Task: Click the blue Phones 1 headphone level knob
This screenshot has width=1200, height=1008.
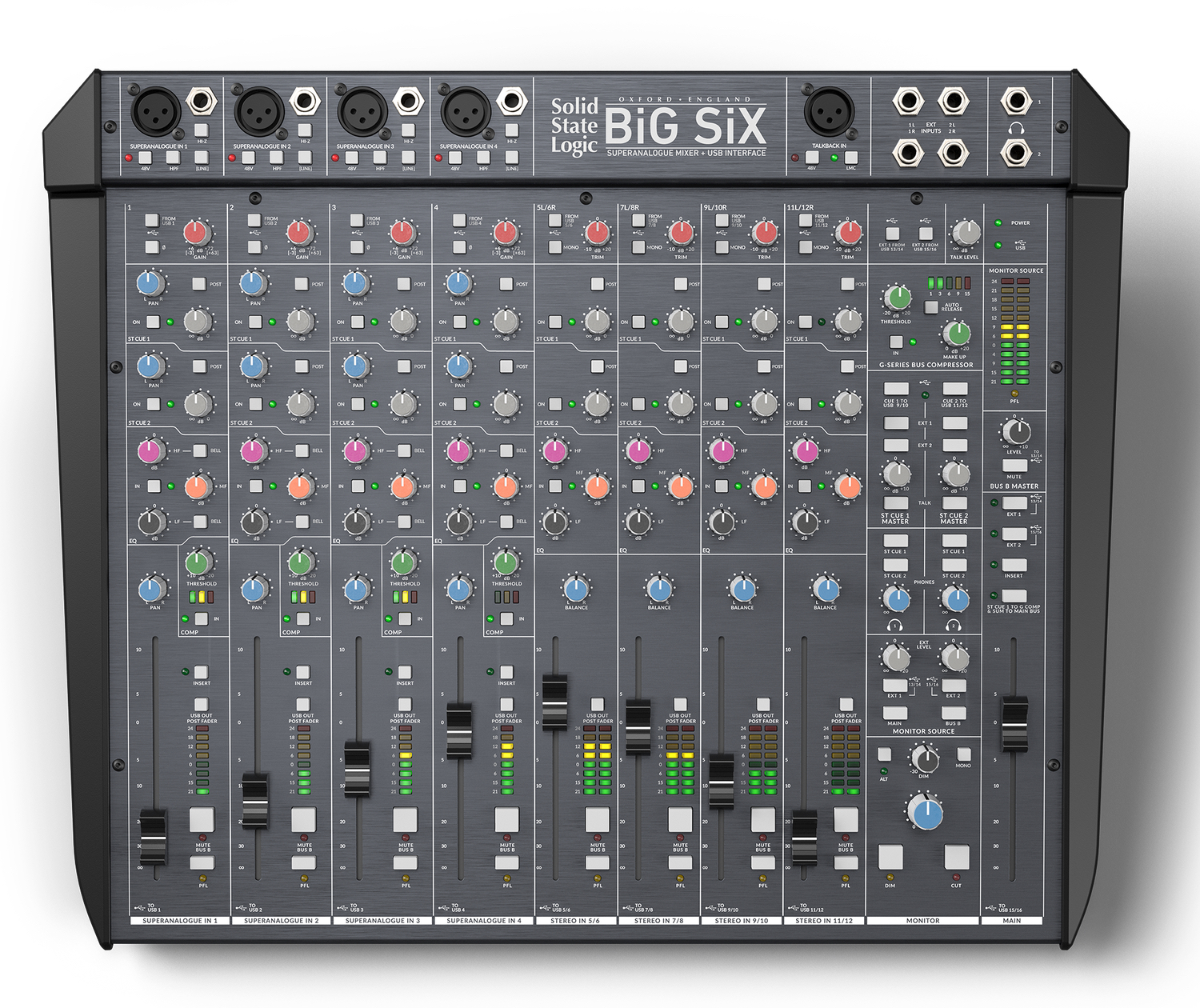Action: pos(898,599)
